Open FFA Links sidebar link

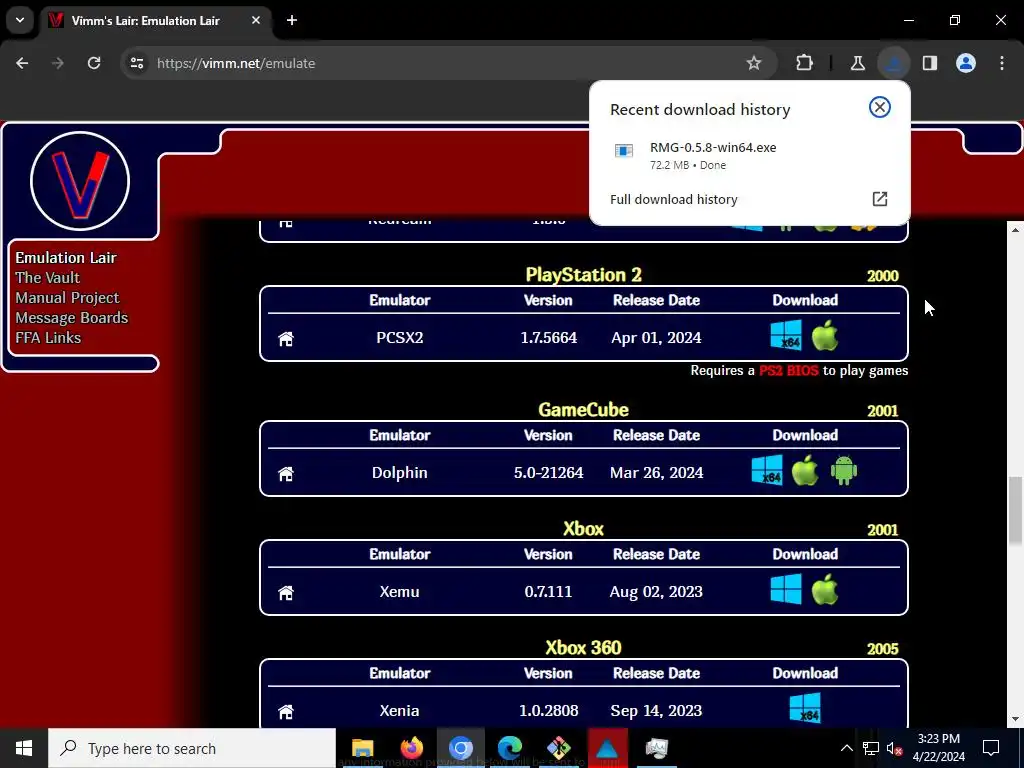pos(48,338)
